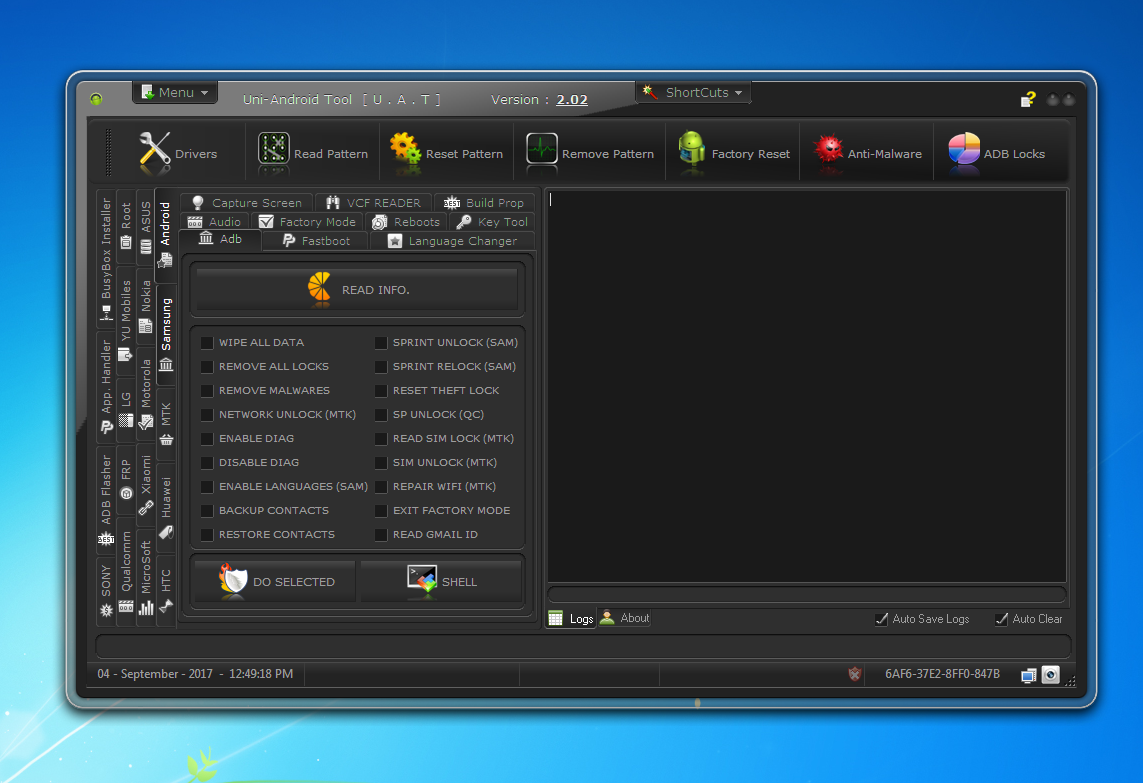Check REPAIR WIFI (MTK) option
This screenshot has width=1143, height=783.
pyautogui.click(x=381, y=487)
